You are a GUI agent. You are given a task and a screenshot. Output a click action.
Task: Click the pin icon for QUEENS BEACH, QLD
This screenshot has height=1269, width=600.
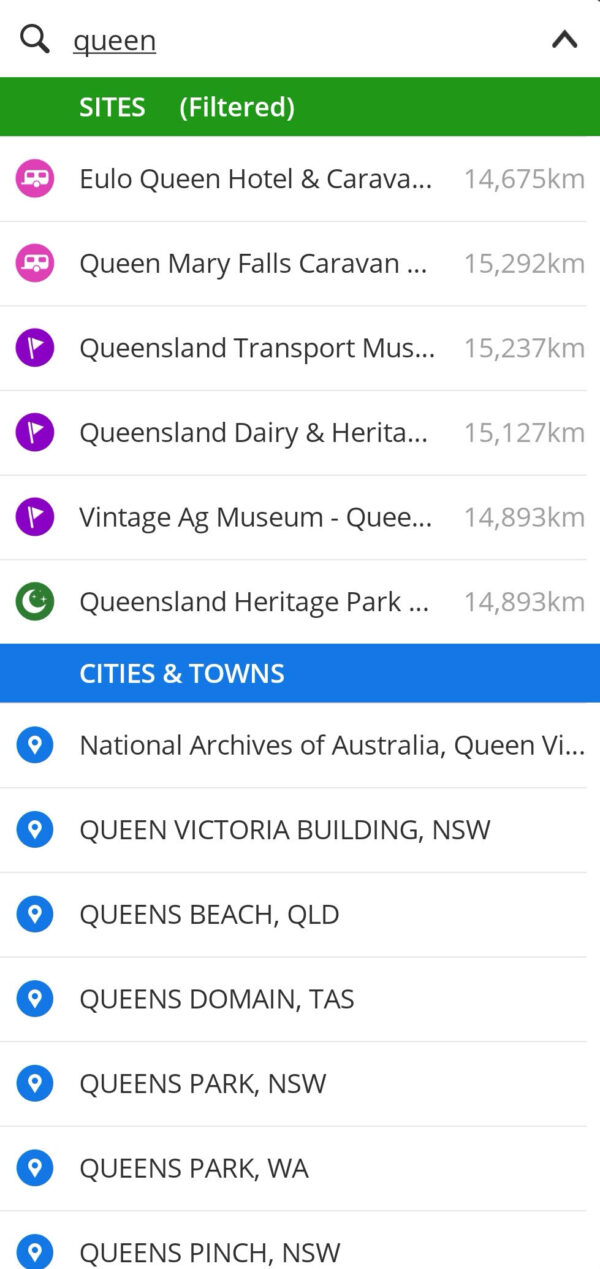click(x=35, y=914)
